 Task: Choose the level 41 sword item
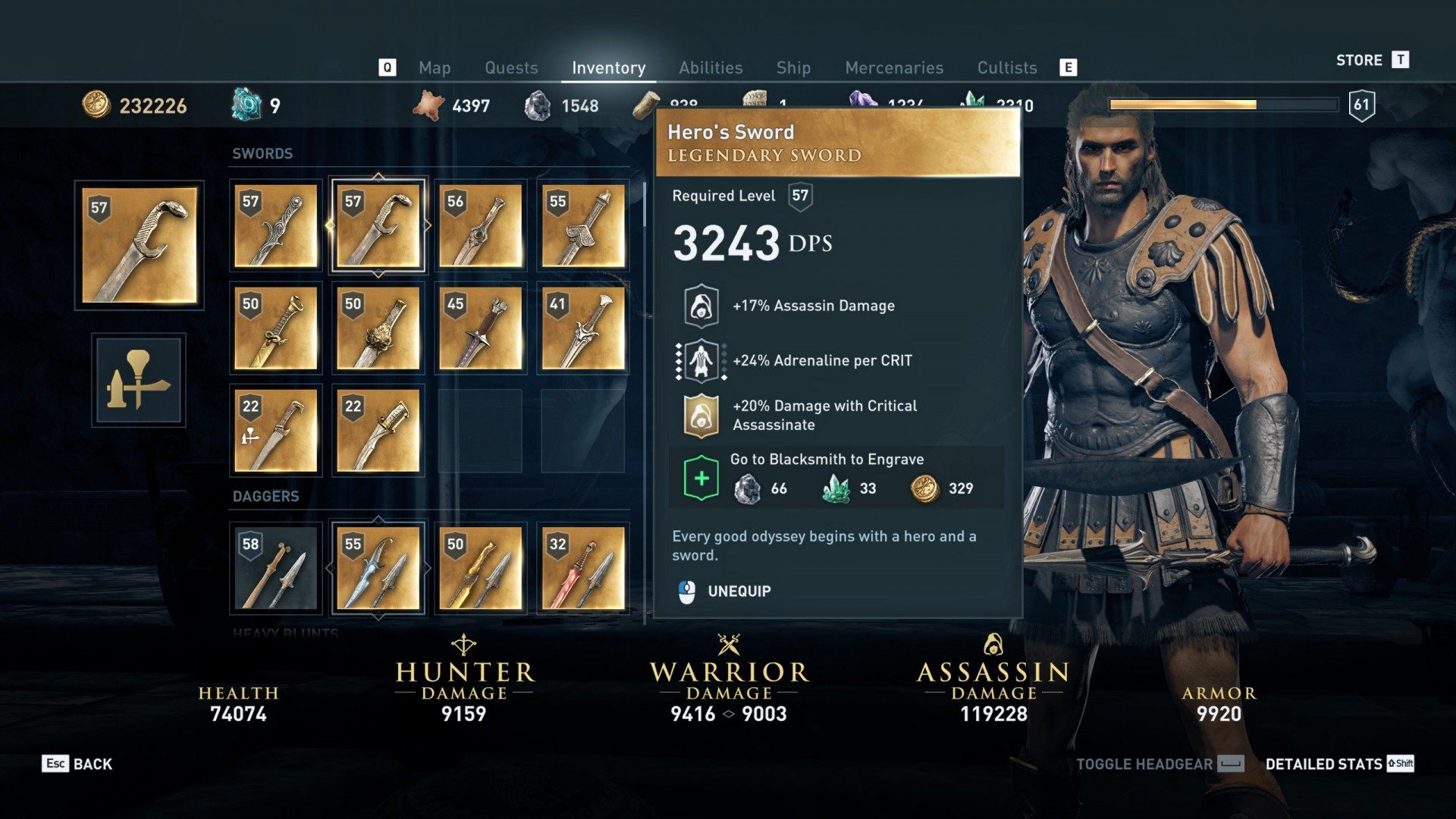[x=582, y=328]
